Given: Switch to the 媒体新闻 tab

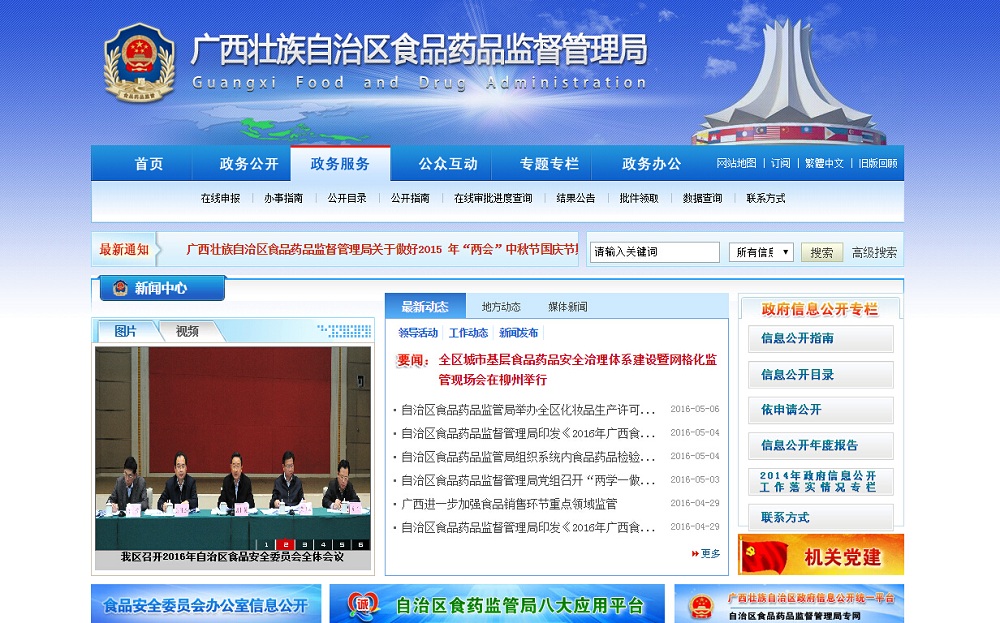Looking at the screenshot, I should point(568,307).
